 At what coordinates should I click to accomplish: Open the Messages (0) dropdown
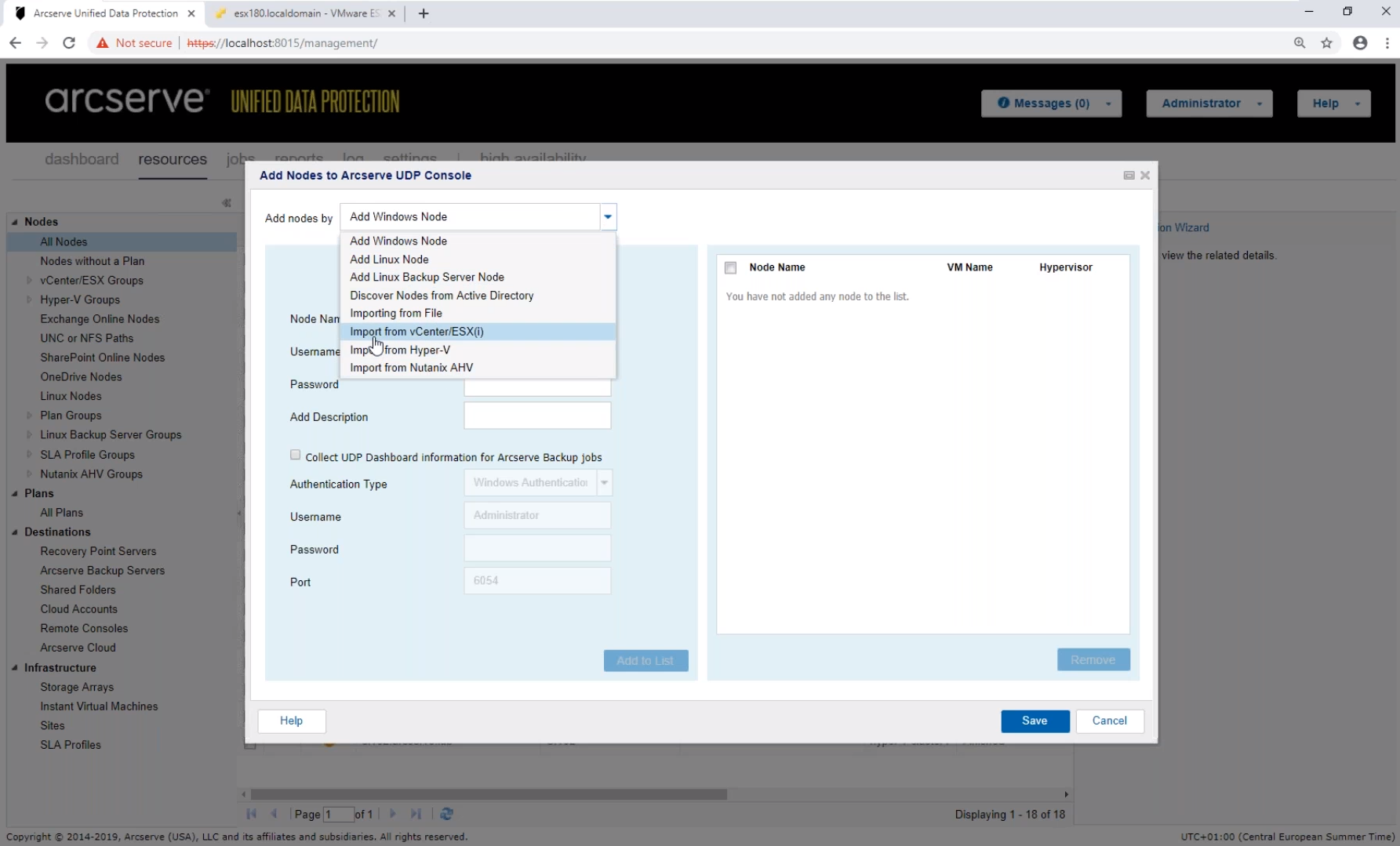tap(1051, 103)
